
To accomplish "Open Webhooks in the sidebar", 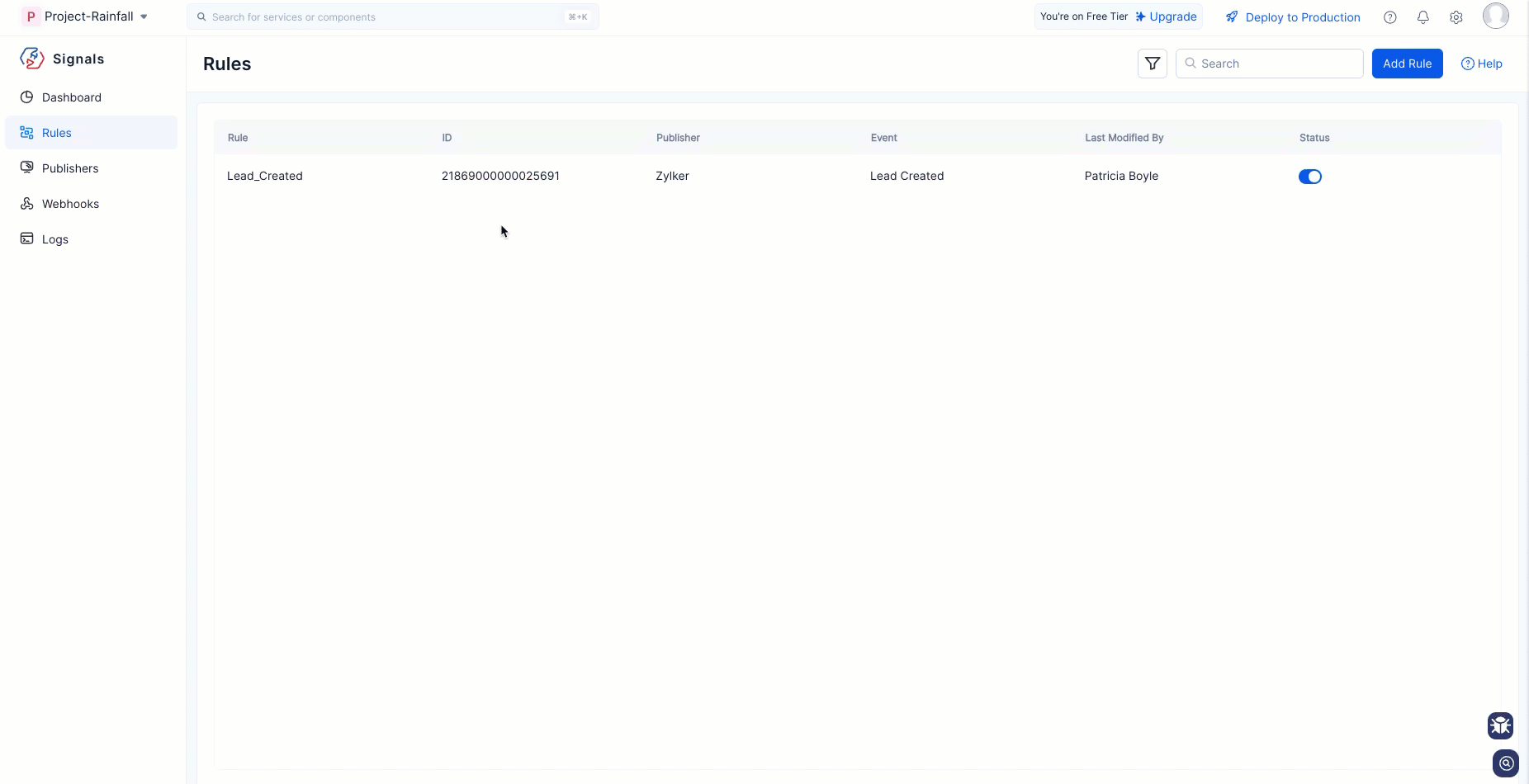I will pyautogui.click(x=91, y=204).
